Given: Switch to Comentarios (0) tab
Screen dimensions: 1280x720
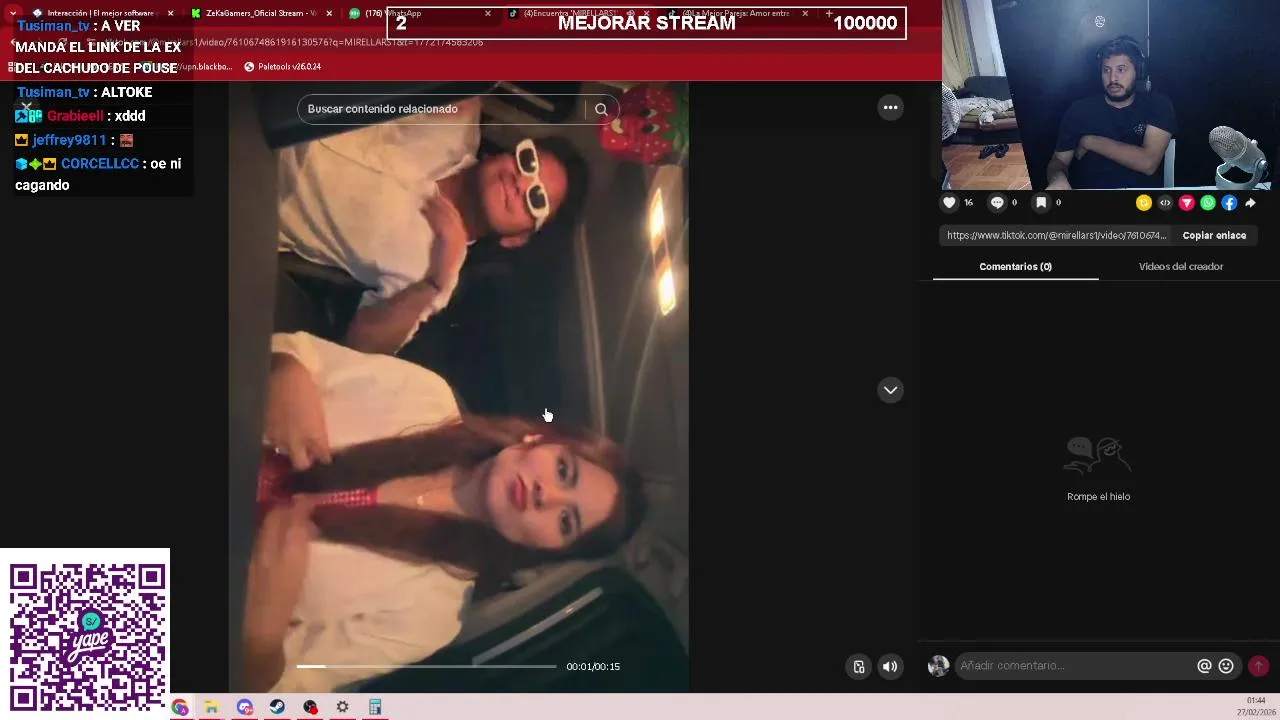Looking at the screenshot, I should (1015, 266).
